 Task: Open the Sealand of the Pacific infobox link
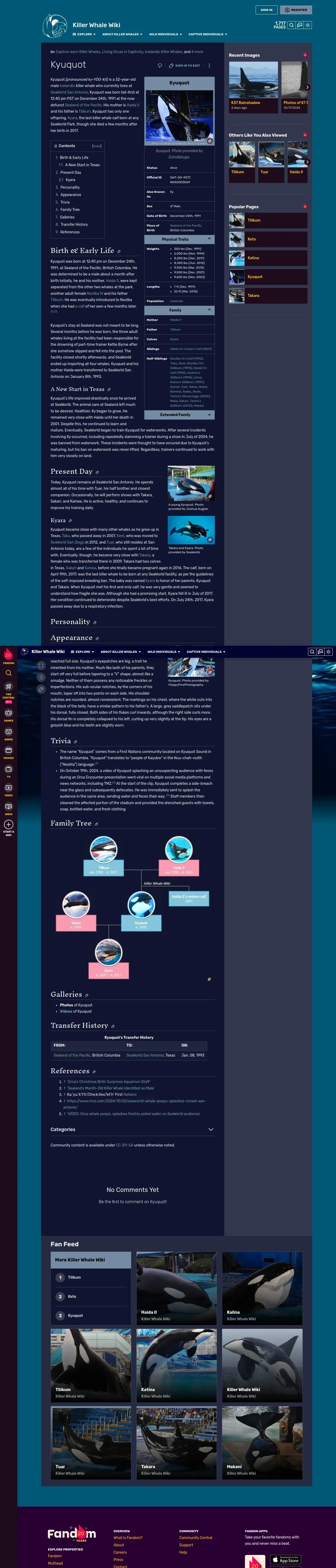(x=186, y=225)
